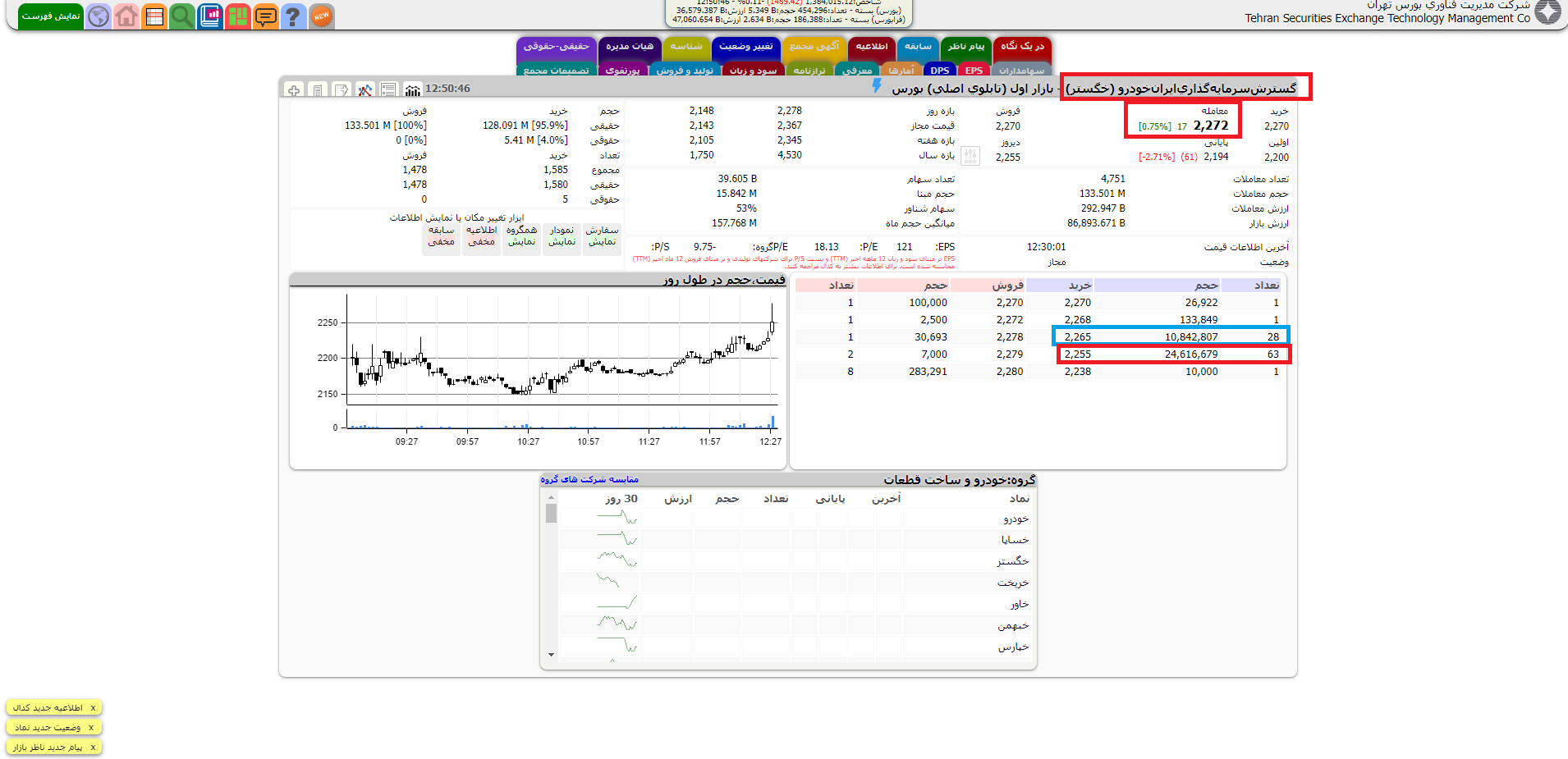Click the plus icon in the symbol header bar
Image resolution: width=1568 pixels, height=759 pixels.
pos(294,89)
